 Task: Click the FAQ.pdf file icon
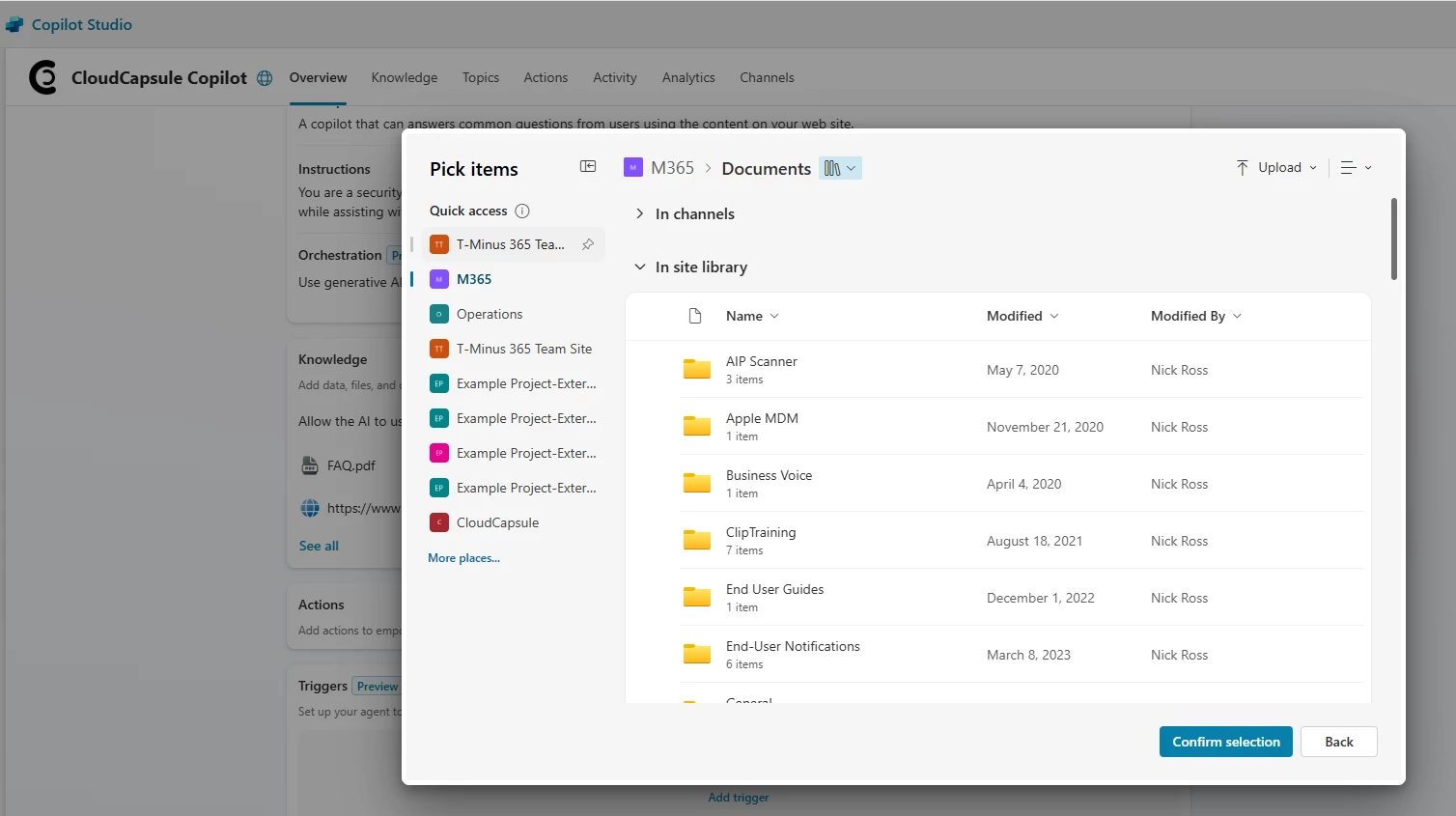[310, 465]
